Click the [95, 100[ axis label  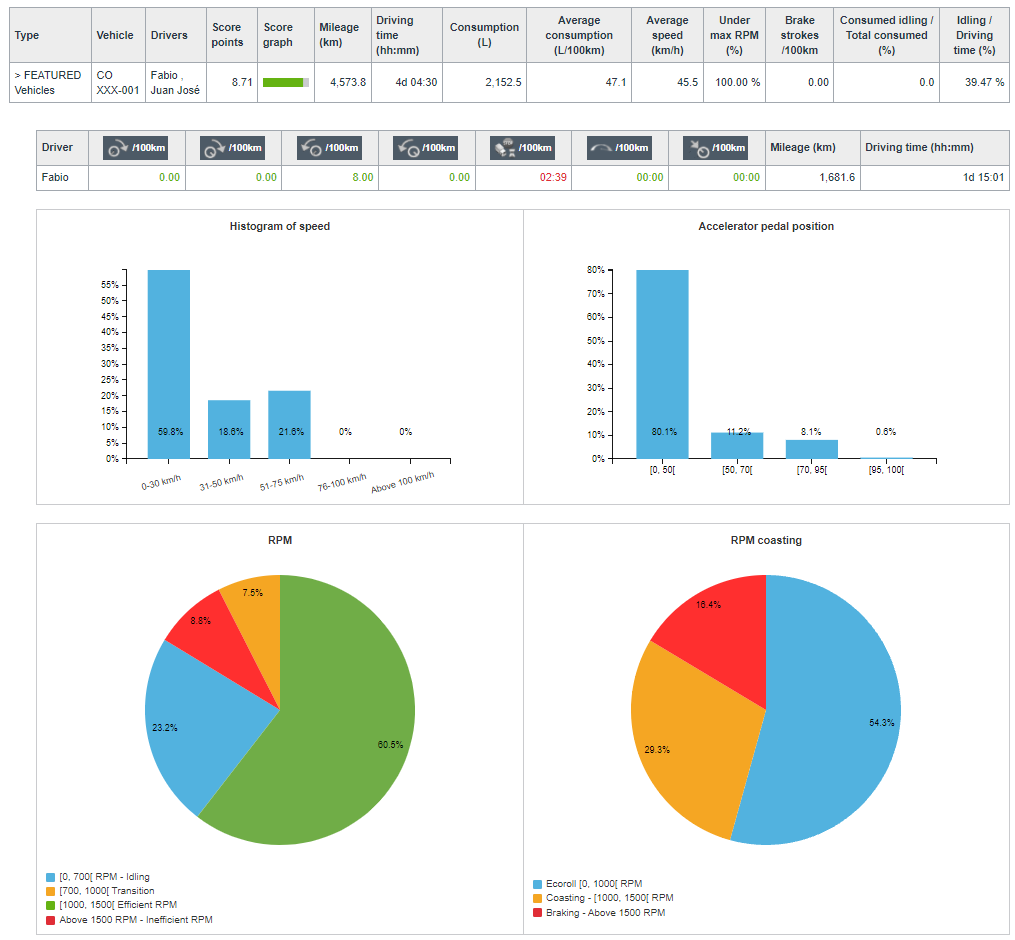886,470
